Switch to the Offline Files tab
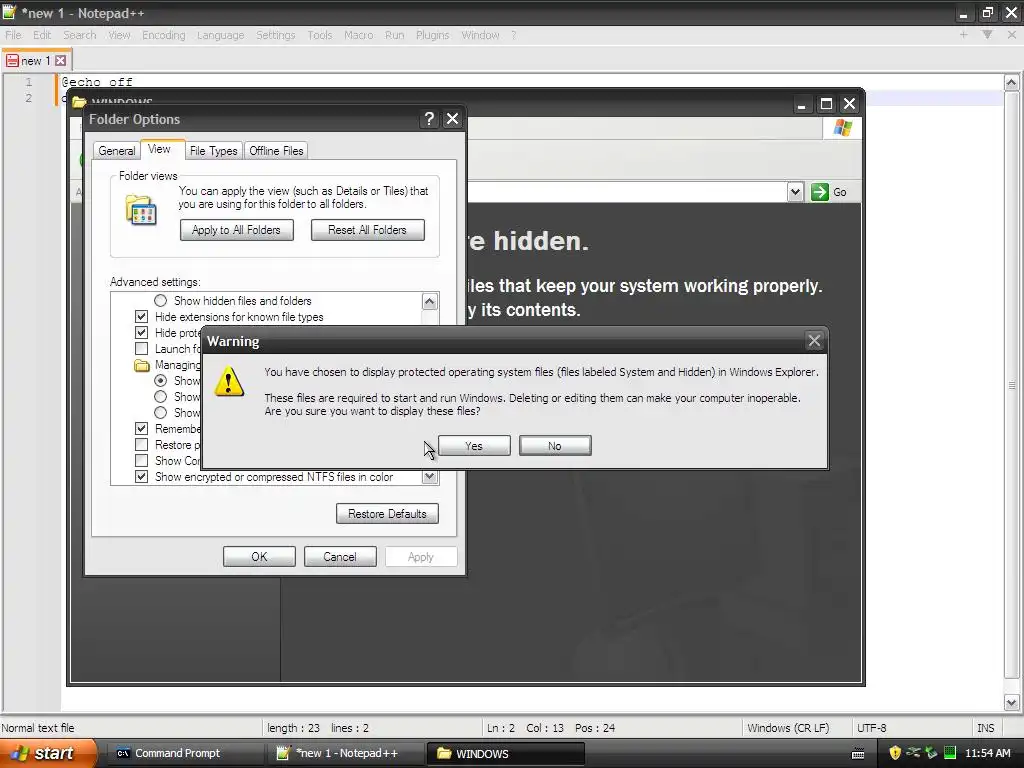The width and height of the screenshot is (1024, 768). (276, 151)
